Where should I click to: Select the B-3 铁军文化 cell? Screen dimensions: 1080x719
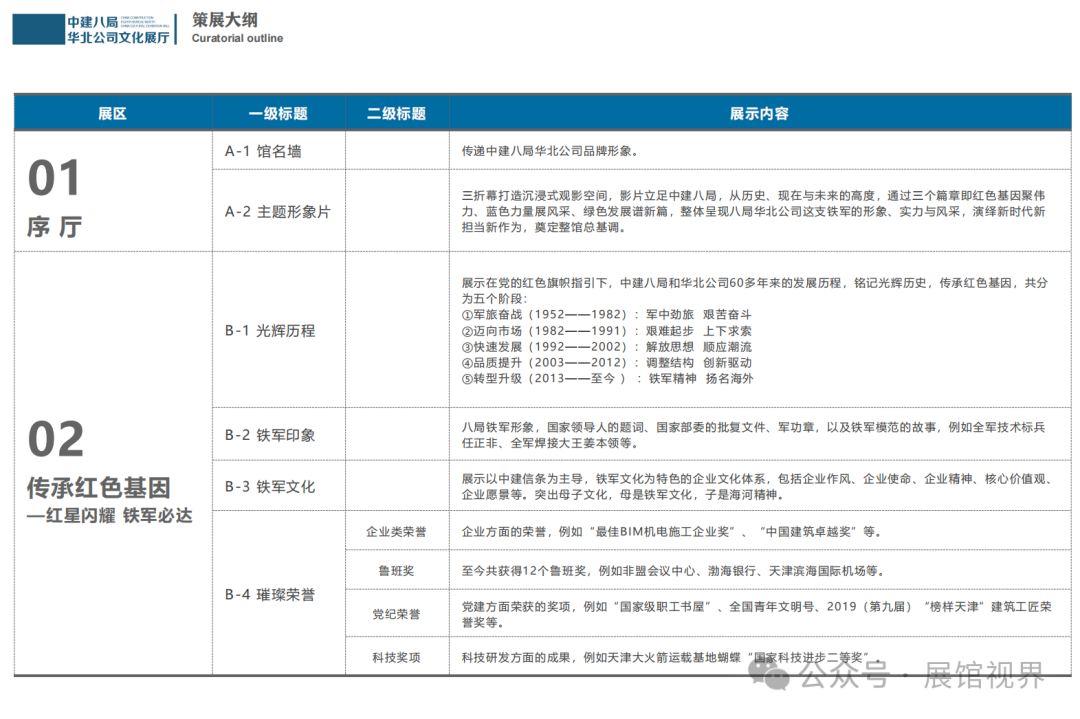click(270, 487)
